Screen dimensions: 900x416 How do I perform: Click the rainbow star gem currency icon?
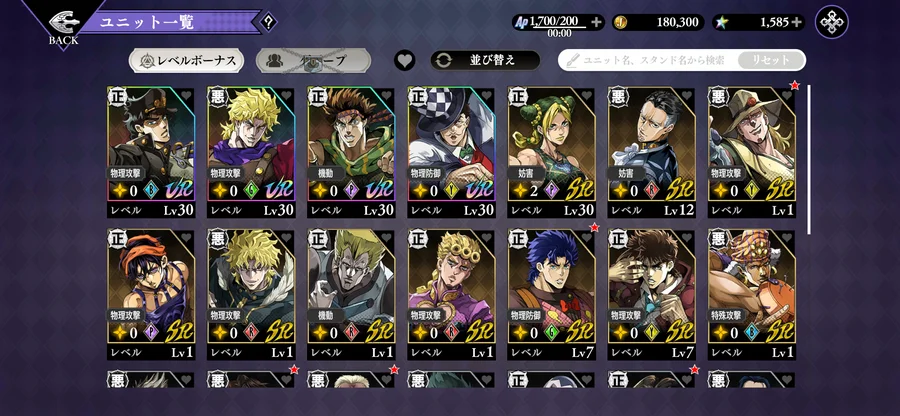(721, 22)
